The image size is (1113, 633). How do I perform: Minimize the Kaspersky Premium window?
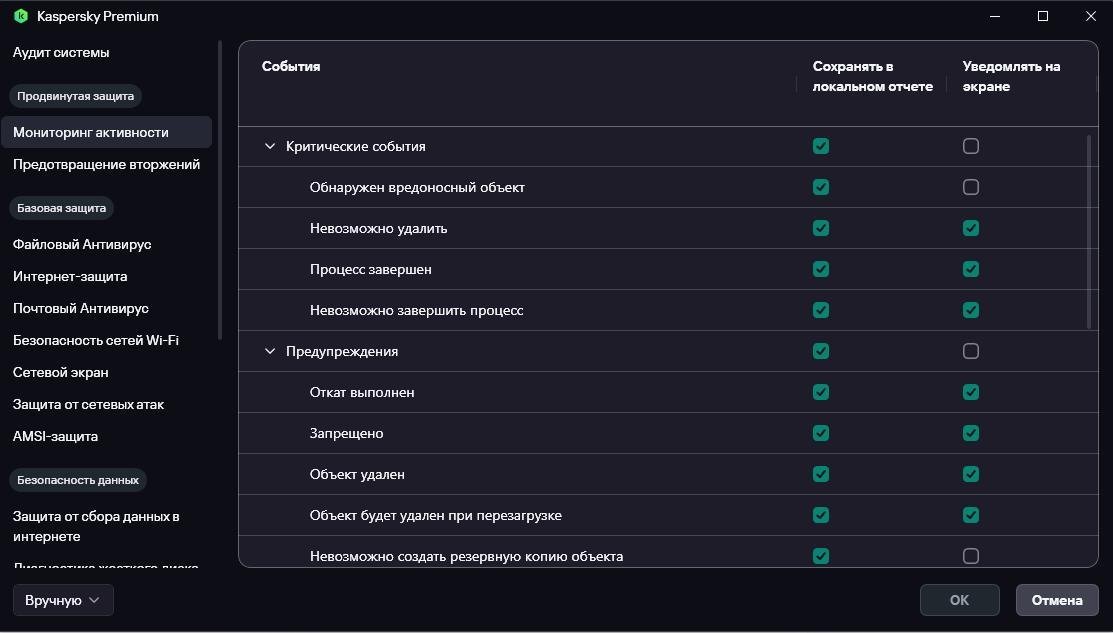click(995, 16)
